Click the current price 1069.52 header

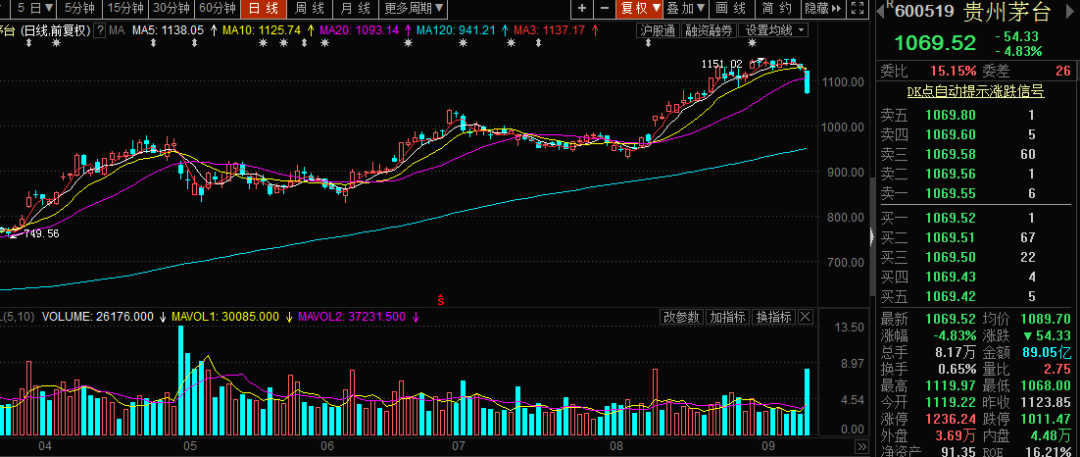coord(935,43)
